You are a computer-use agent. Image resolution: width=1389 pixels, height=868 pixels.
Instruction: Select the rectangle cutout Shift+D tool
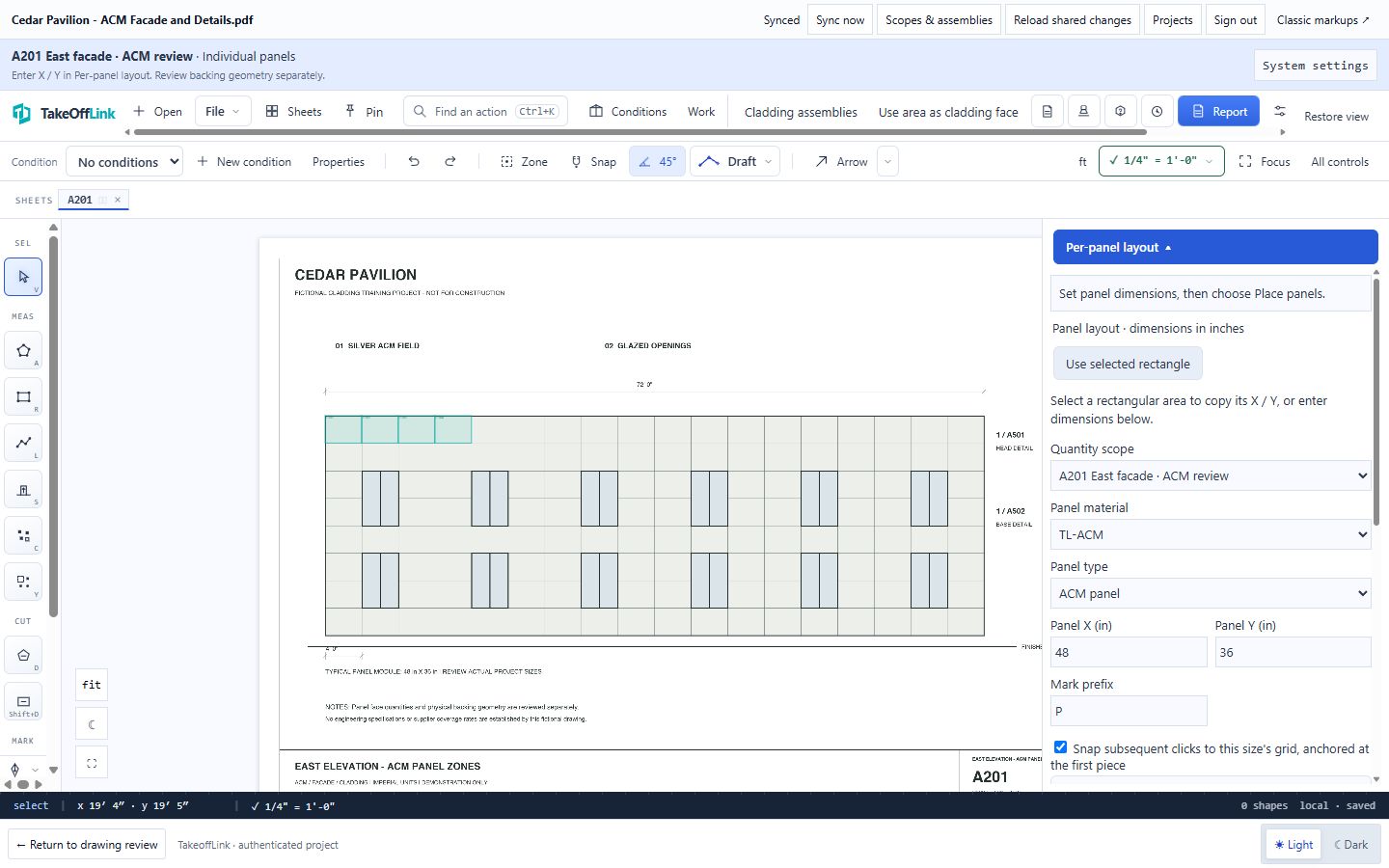[23, 702]
